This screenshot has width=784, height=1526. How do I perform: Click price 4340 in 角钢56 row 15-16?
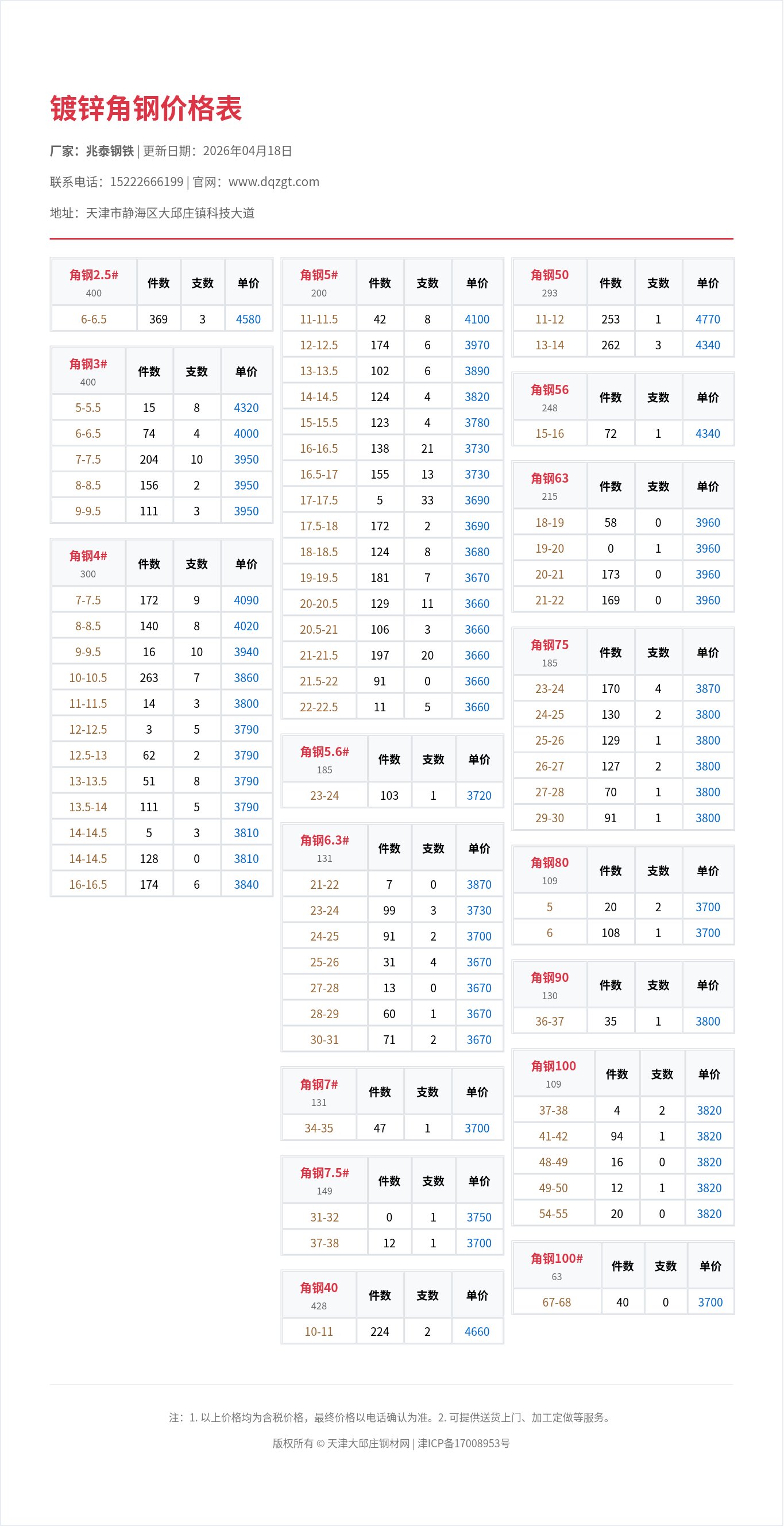(708, 434)
